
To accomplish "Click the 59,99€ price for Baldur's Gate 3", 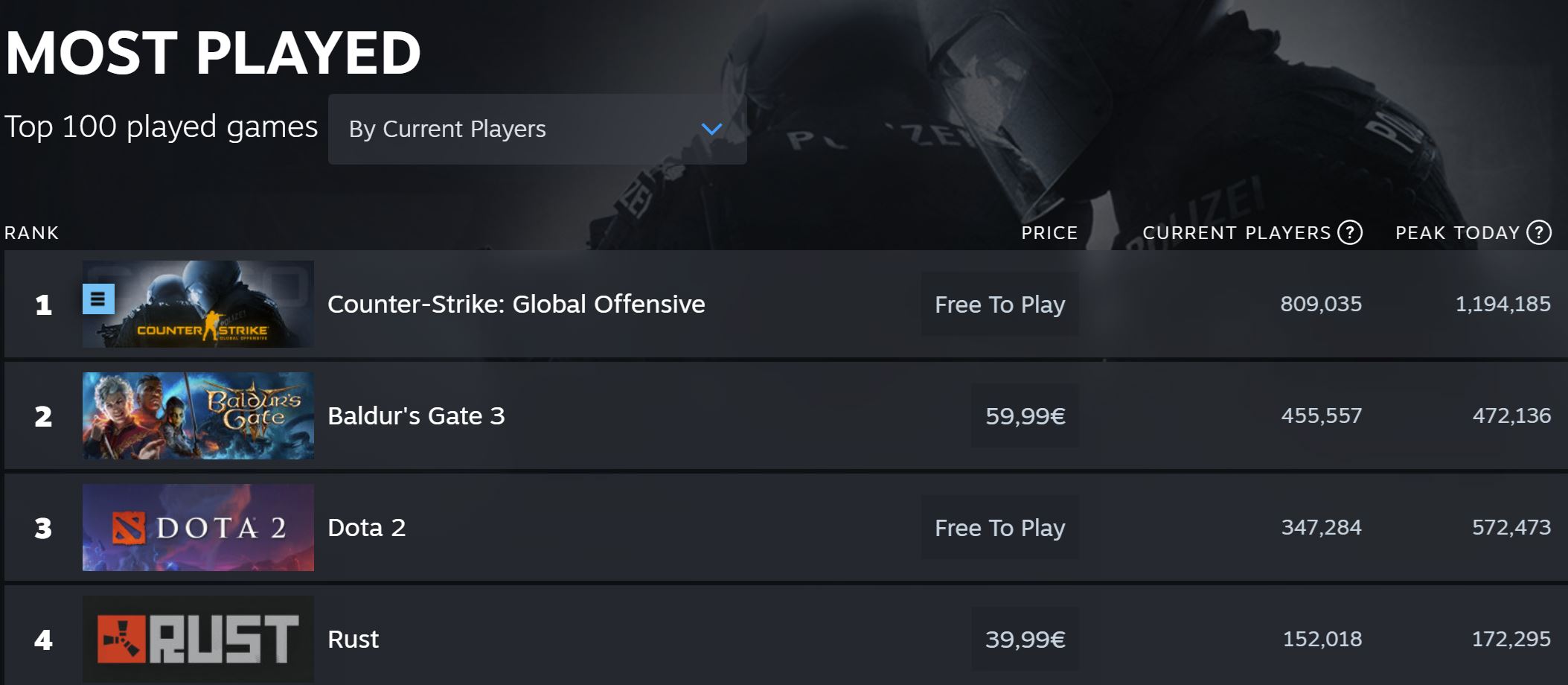I will click(1025, 415).
